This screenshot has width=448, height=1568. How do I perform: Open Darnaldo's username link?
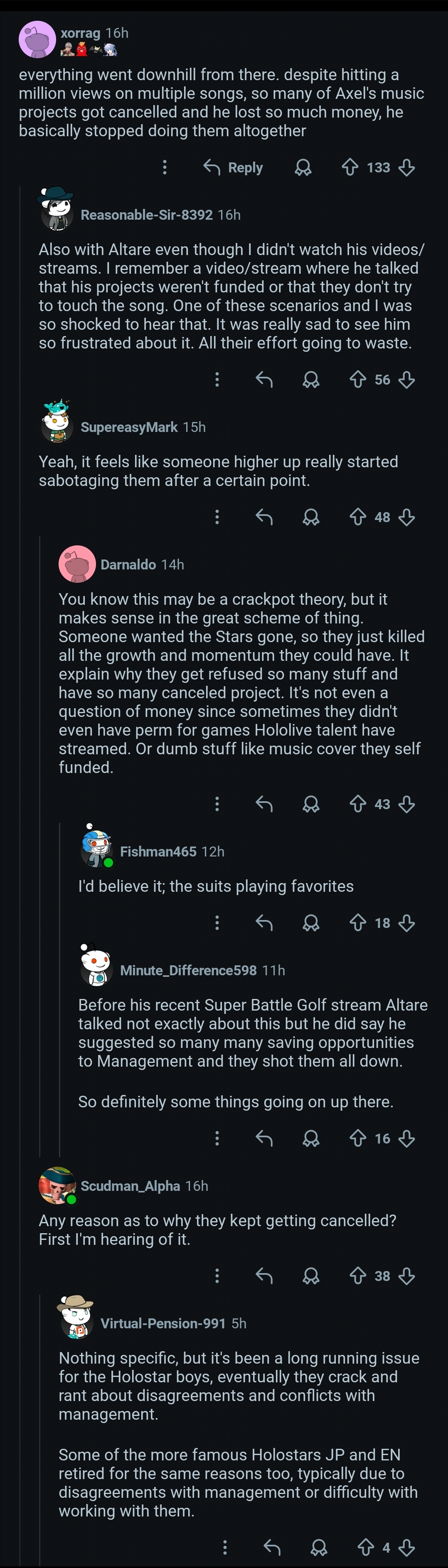[x=128, y=565]
